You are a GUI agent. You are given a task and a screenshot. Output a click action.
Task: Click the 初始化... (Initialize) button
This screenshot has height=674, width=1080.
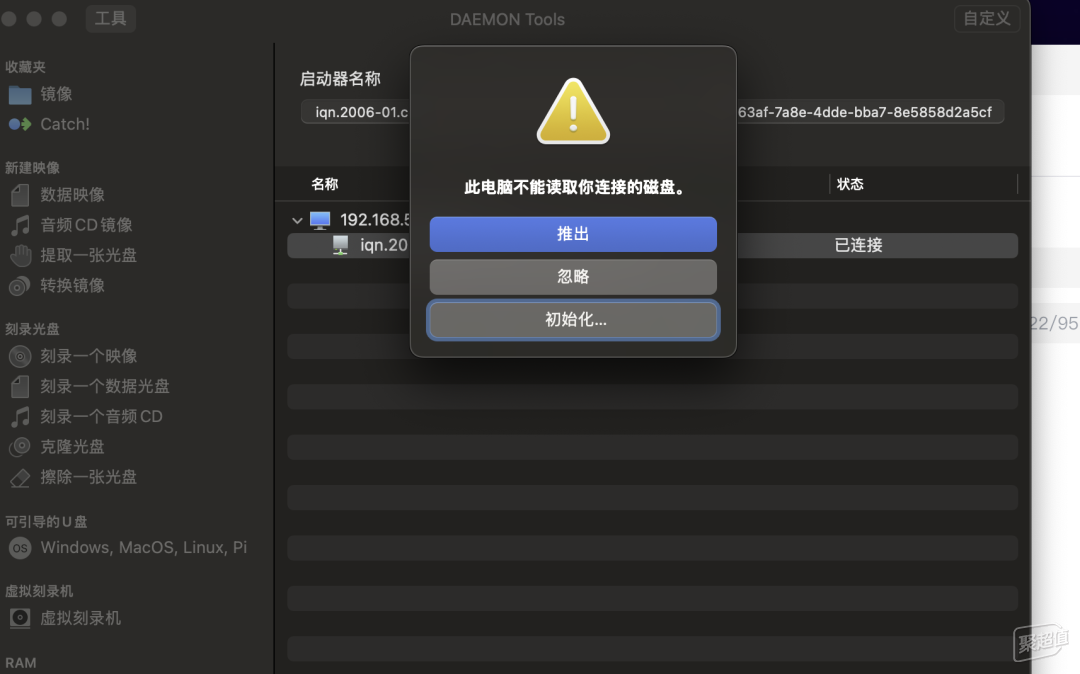[x=573, y=319]
